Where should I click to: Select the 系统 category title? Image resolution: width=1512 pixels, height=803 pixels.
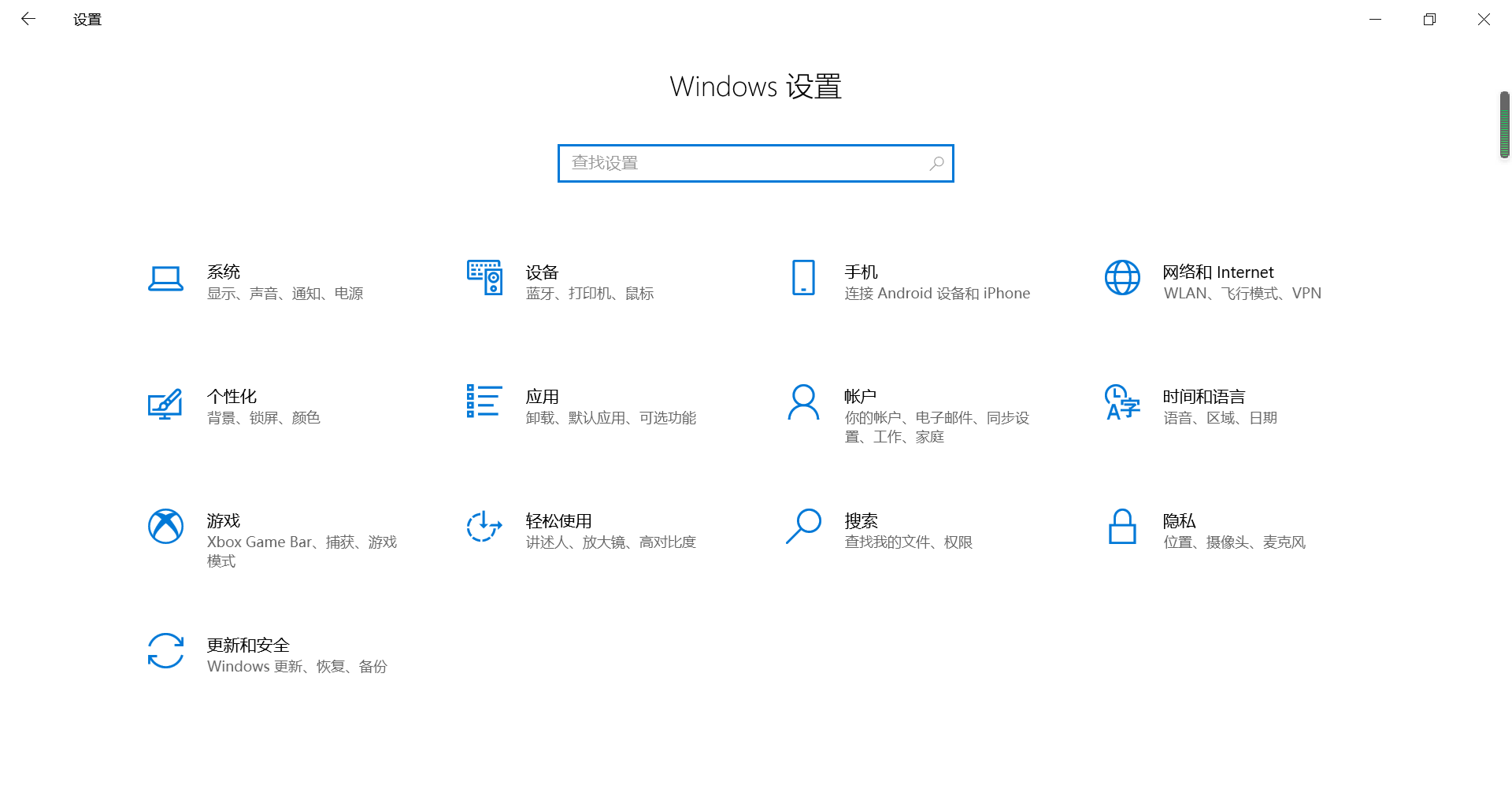[224, 272]
